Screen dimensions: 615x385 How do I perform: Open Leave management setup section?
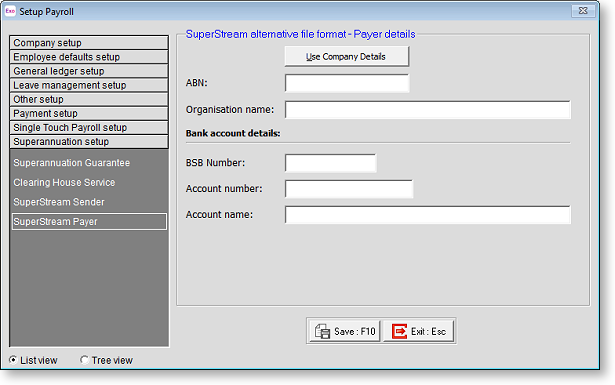(89, 85)
